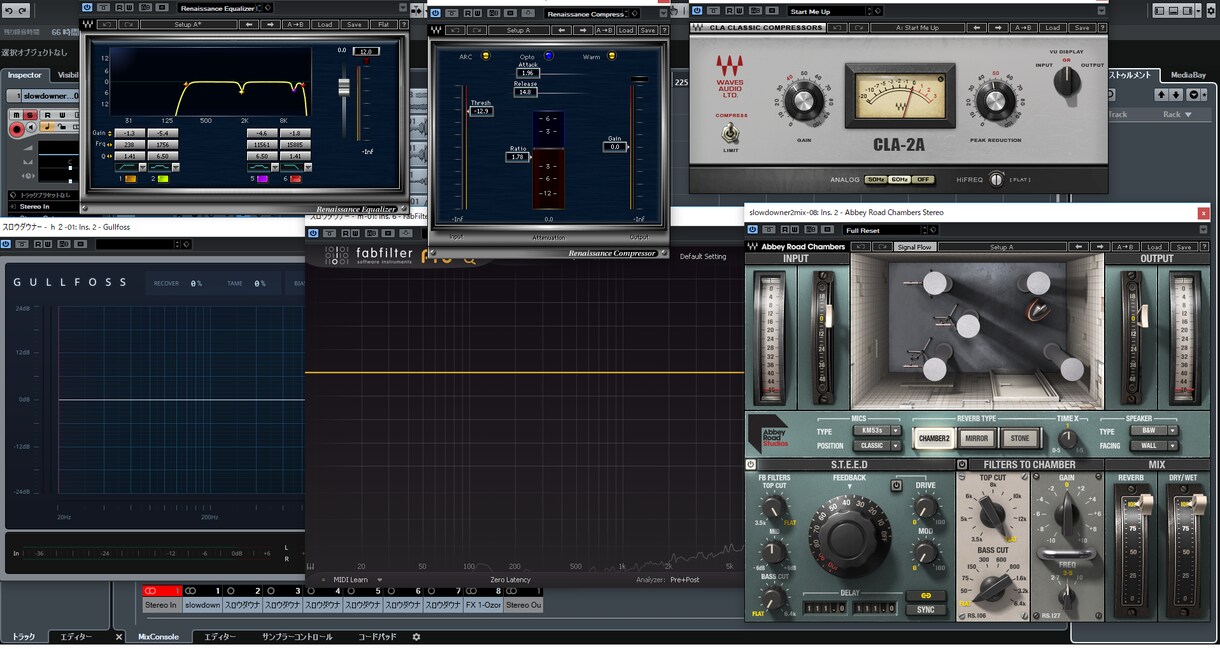Click the link icon above SYNC button
The height and width of the screenshot is (649, 1220).
point(926,595)
